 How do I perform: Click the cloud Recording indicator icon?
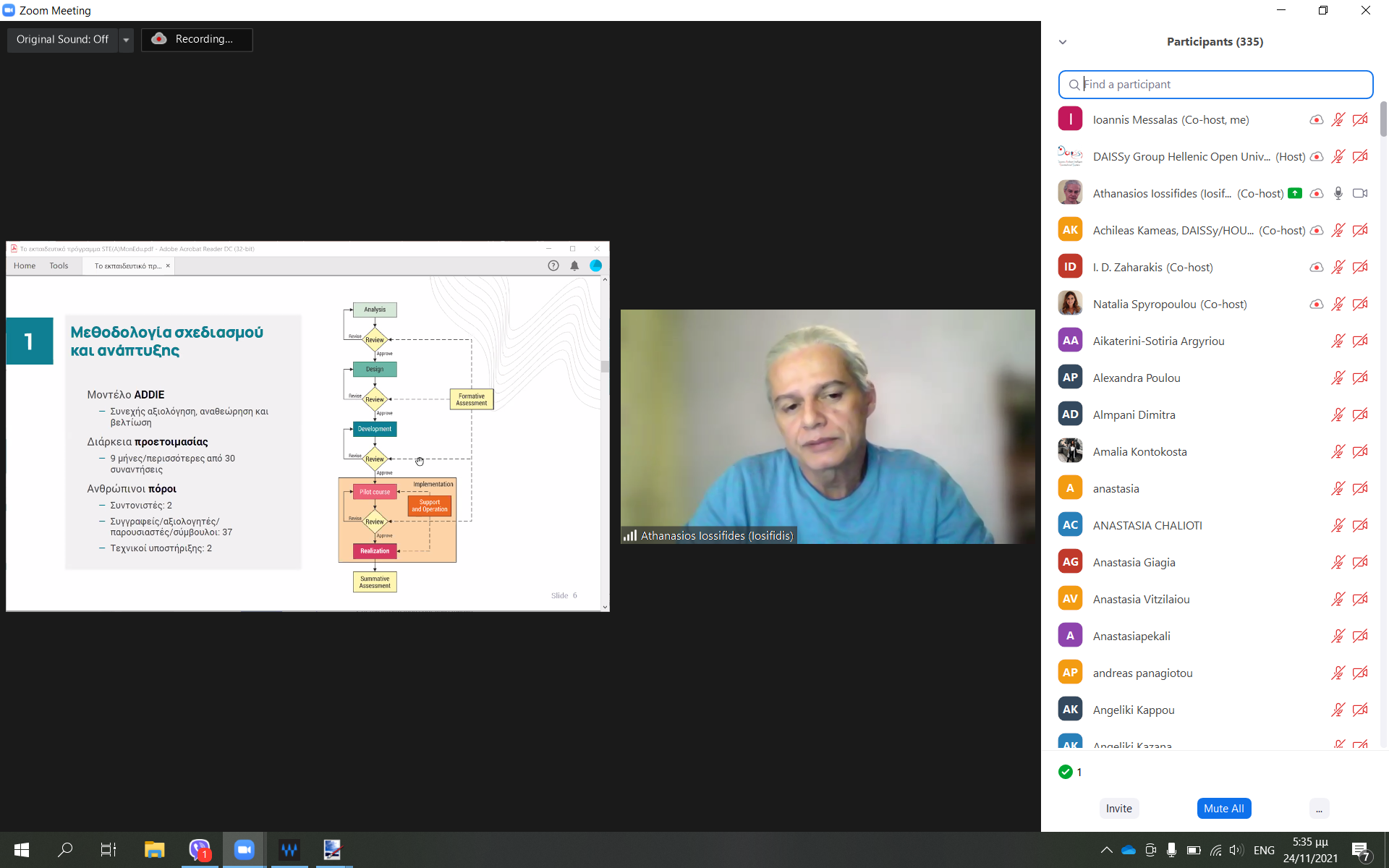click(159, 39)
